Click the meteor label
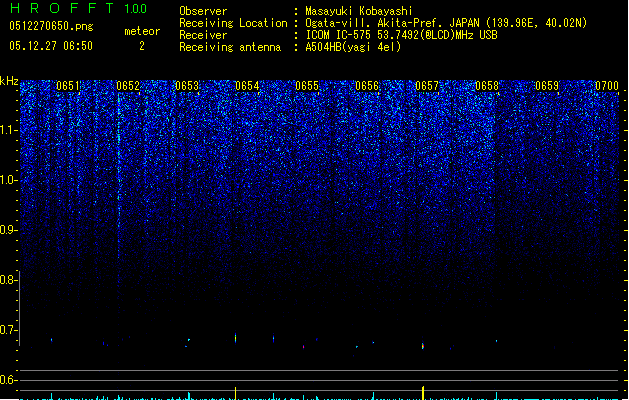629x400 pixels. 142,31
